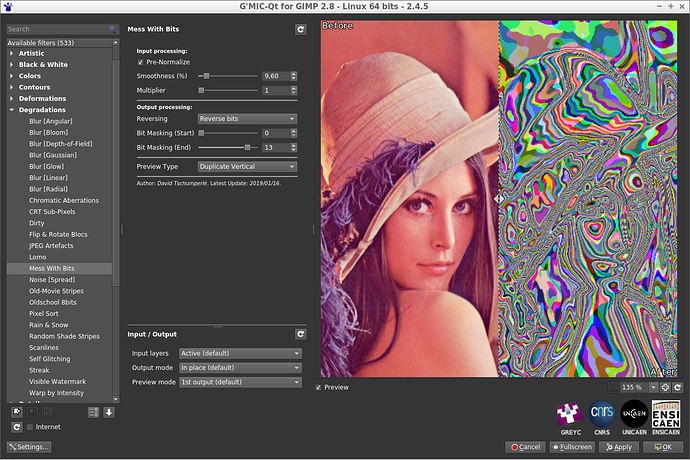Select the Old-Movie Stripes filter
The width and height of the screenshot is (690, 460).
click(56, 291)
